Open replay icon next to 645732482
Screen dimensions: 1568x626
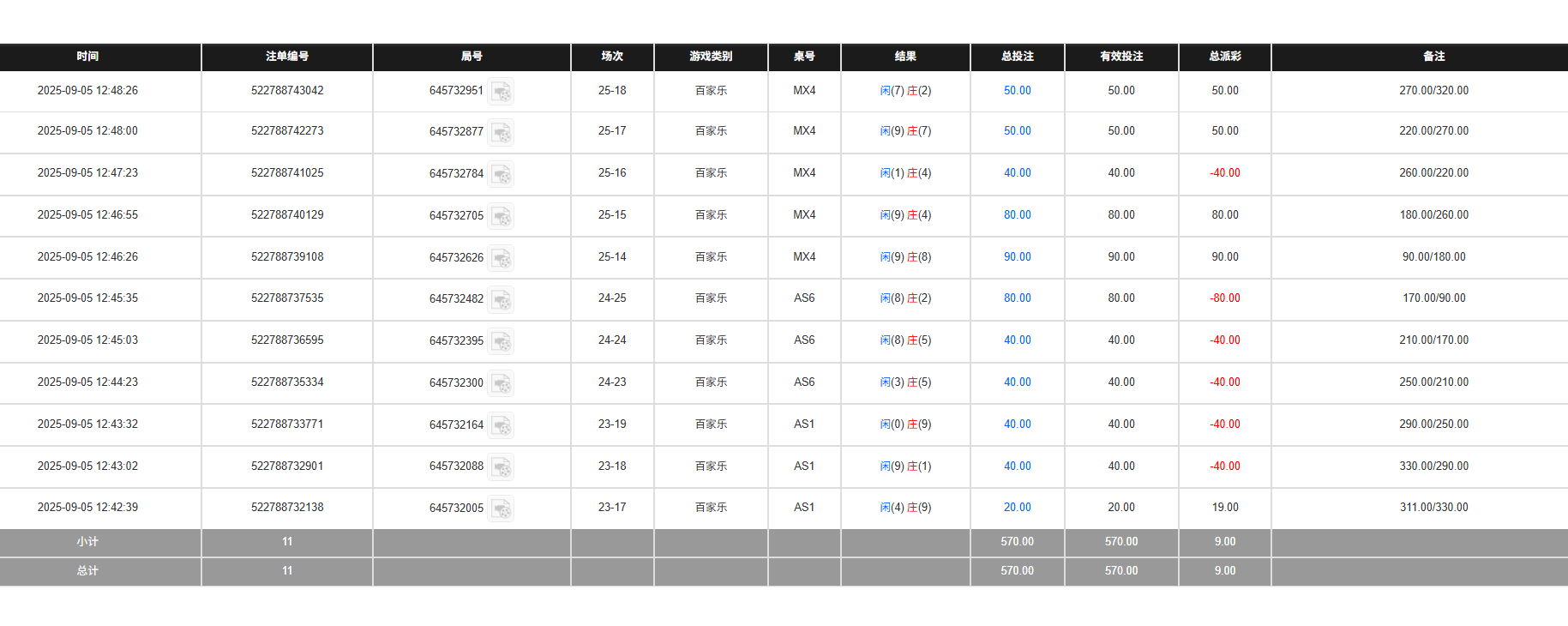(x=501, y=299)
